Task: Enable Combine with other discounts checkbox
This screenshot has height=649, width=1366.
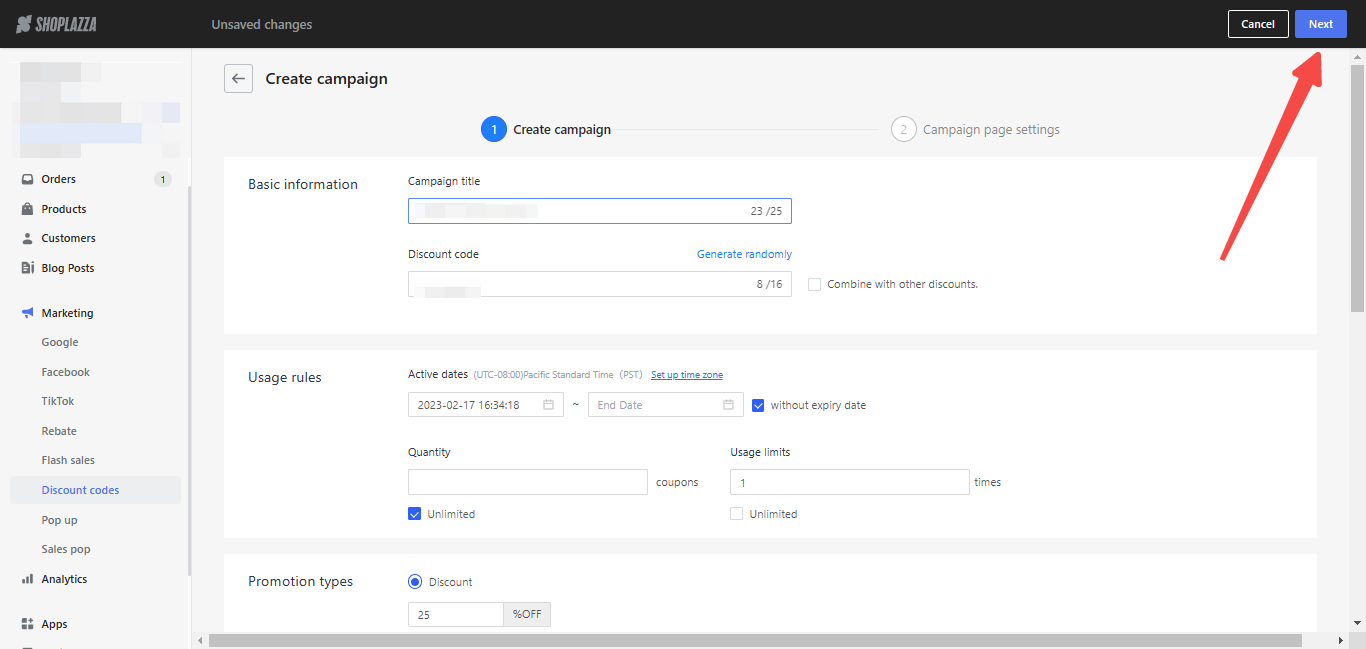Action: (x=814, y=284)
